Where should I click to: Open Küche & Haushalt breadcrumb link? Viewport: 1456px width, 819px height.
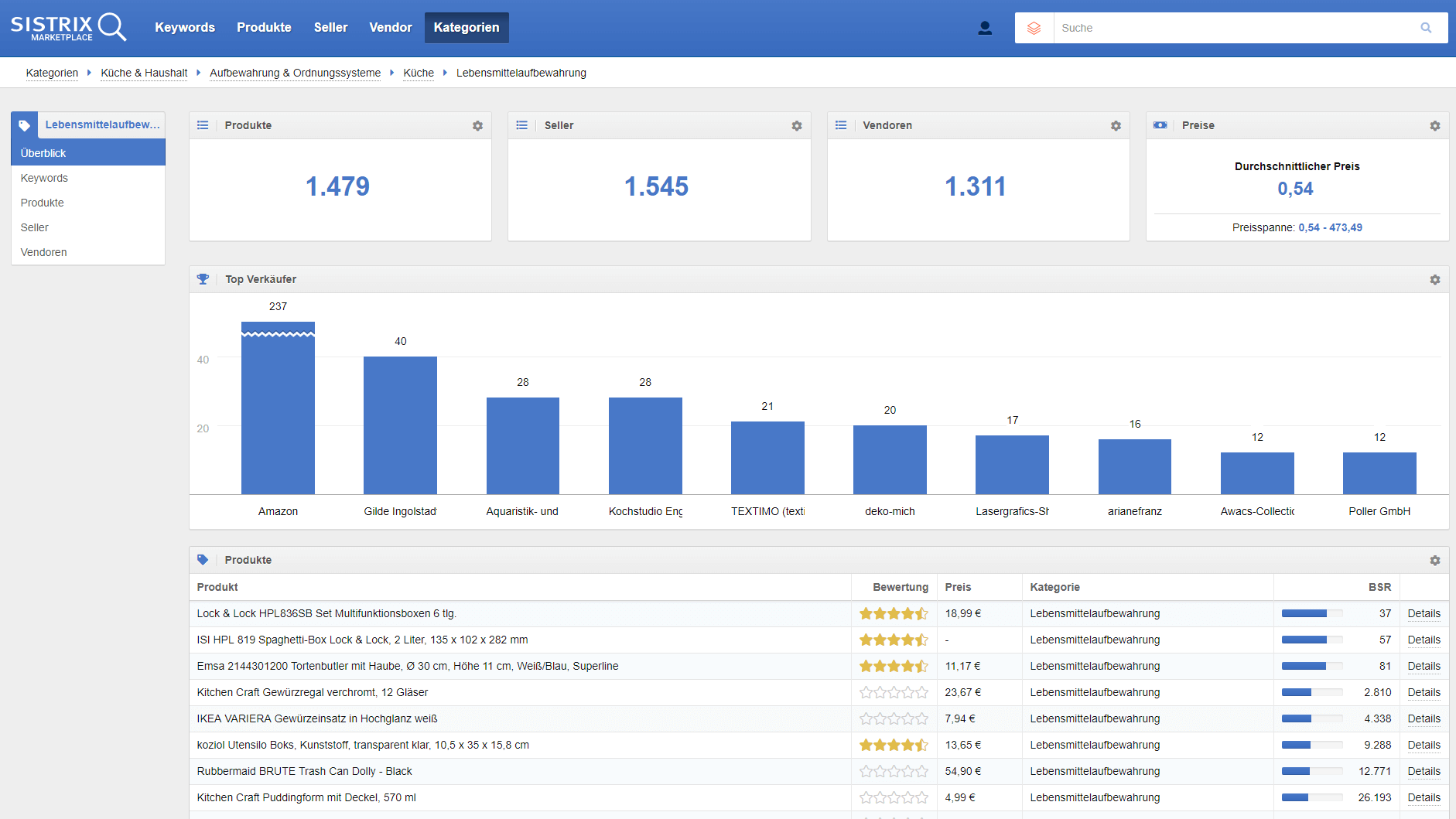[144, 73]
